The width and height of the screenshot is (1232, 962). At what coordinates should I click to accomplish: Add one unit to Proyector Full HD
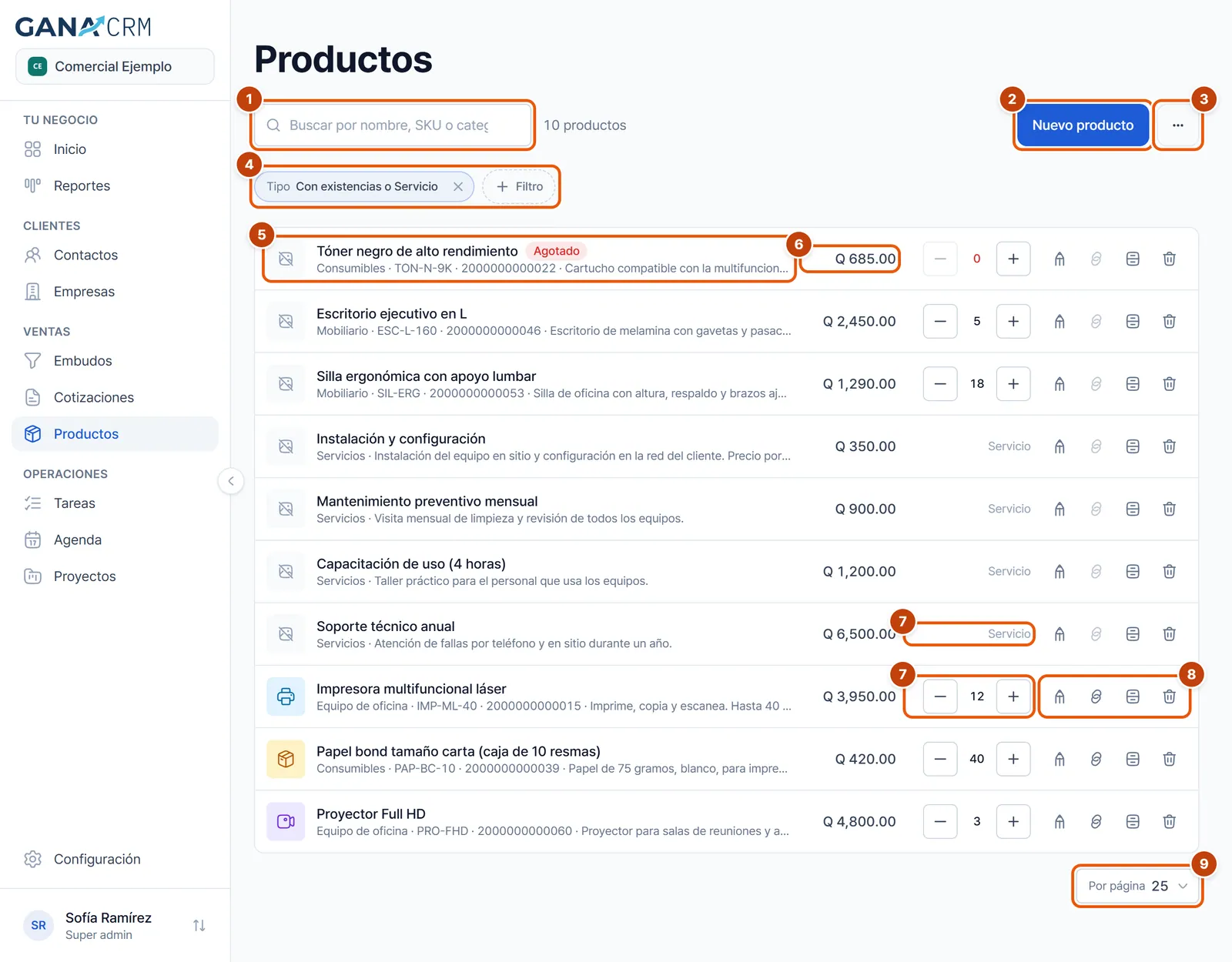click(1013, 821)
